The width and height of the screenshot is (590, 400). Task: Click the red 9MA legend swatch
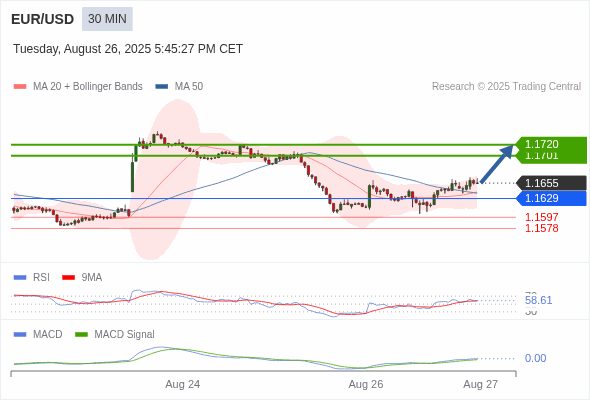68,278
